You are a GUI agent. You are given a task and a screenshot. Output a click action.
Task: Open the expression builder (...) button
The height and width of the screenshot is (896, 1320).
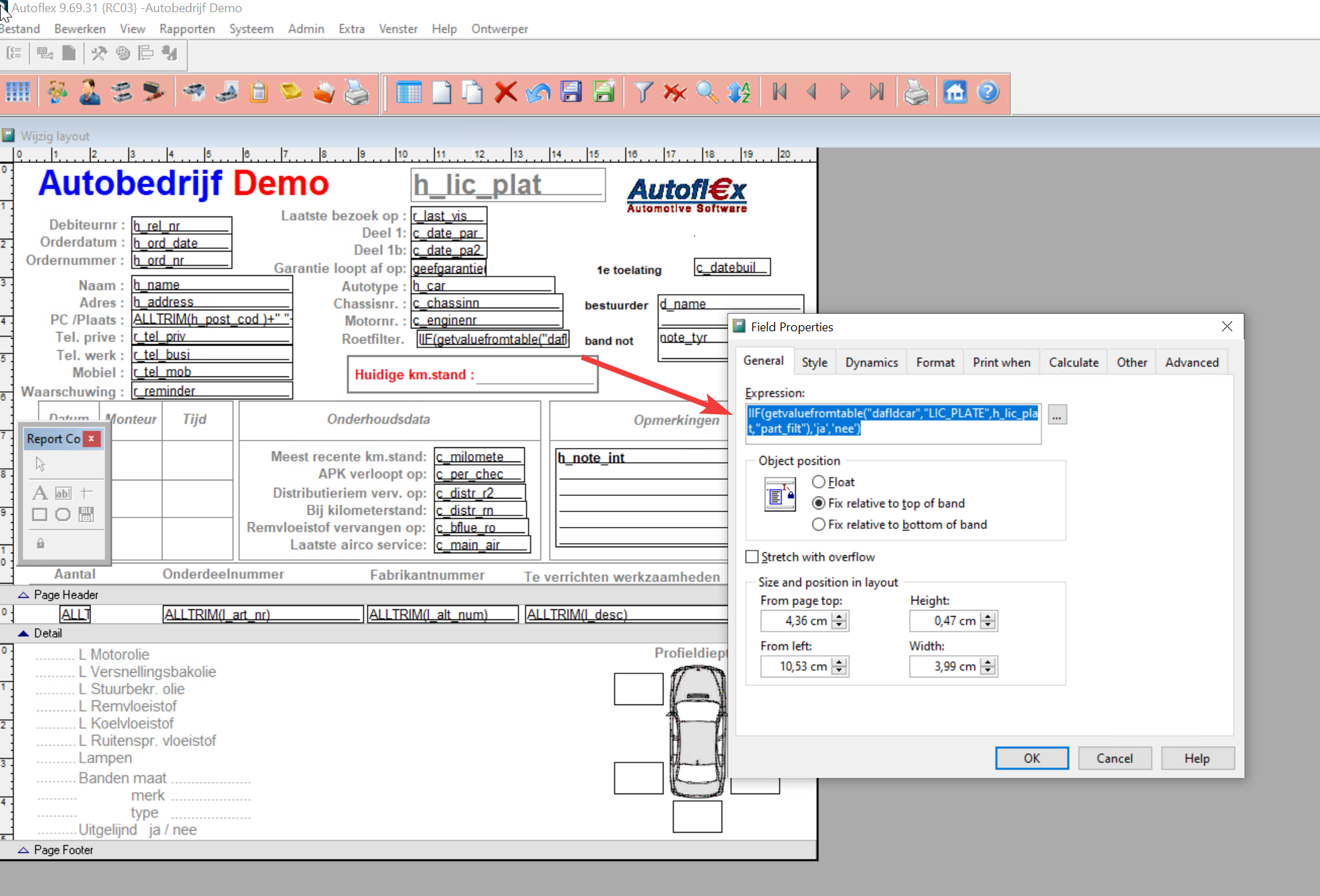(x=1057, y=414)
